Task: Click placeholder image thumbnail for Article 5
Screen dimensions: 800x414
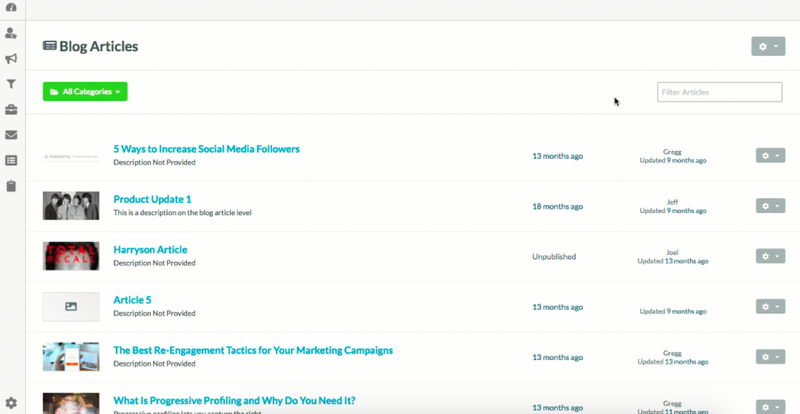Action: coord(71,306)
